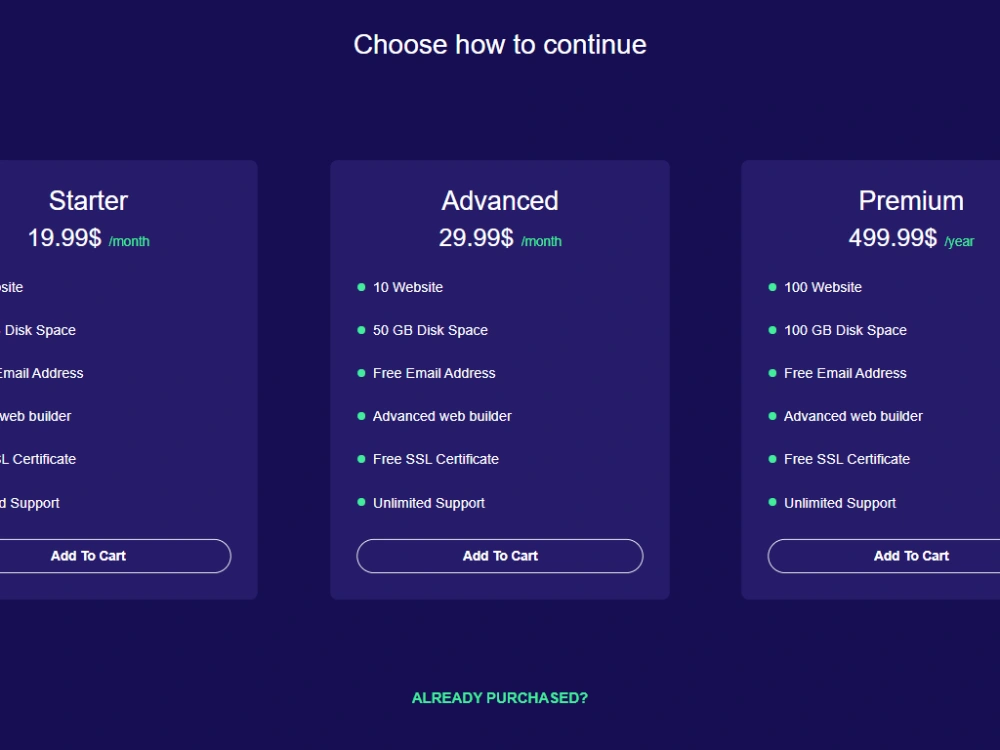Screen dimensions: 1000x750
Task: Click Add To Cart on the Premium plan
Action: pyautogui.click(x=911, y=556)
